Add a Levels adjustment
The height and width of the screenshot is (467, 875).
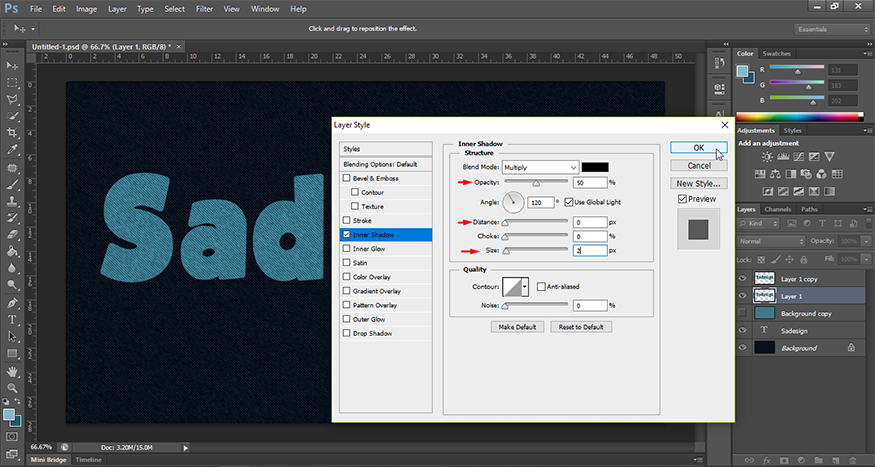point(783,157)
